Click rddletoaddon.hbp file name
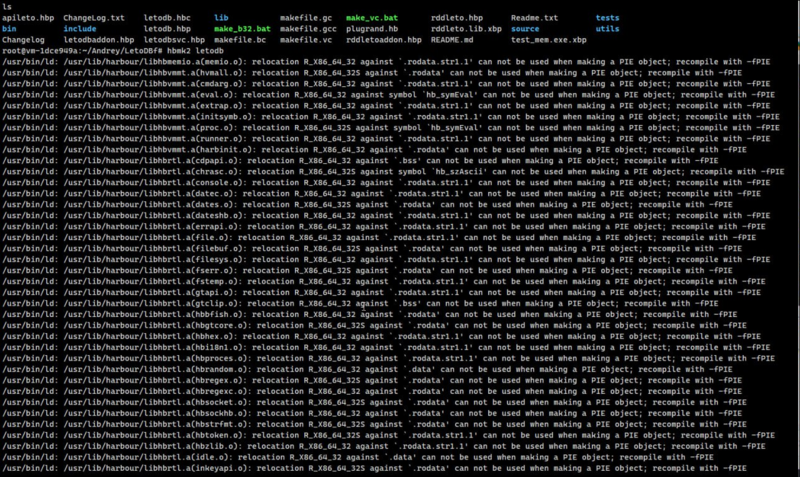800x477 pixels. click(x=384, y=40)
